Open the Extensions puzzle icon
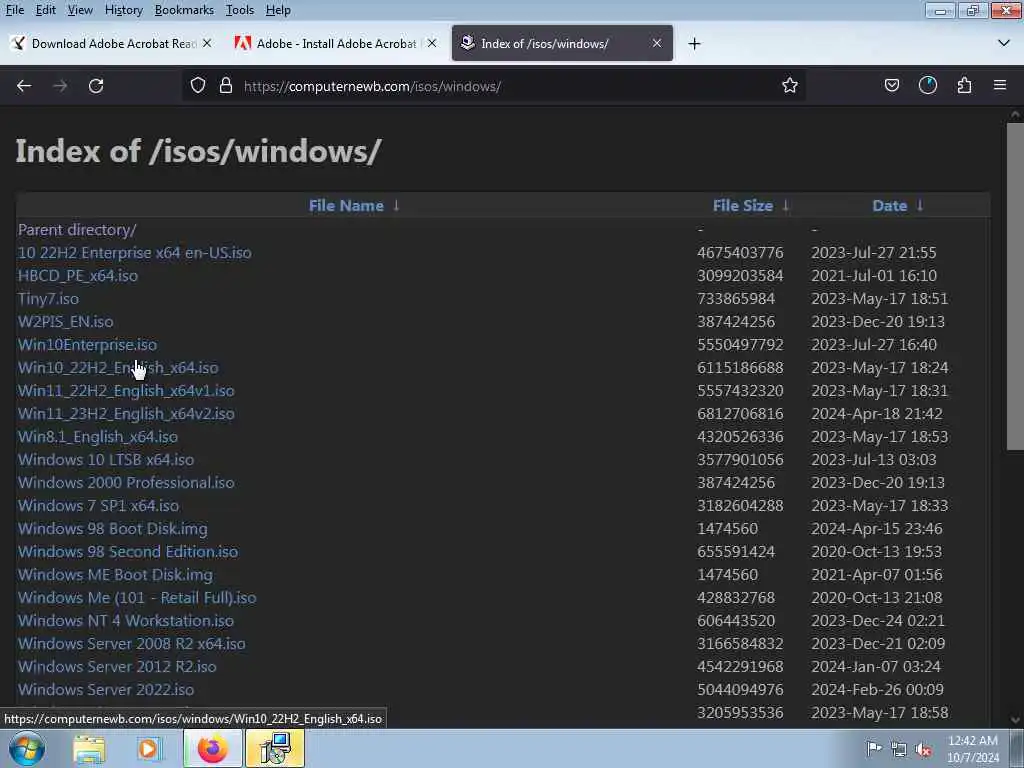 click(x=965, y=86)
